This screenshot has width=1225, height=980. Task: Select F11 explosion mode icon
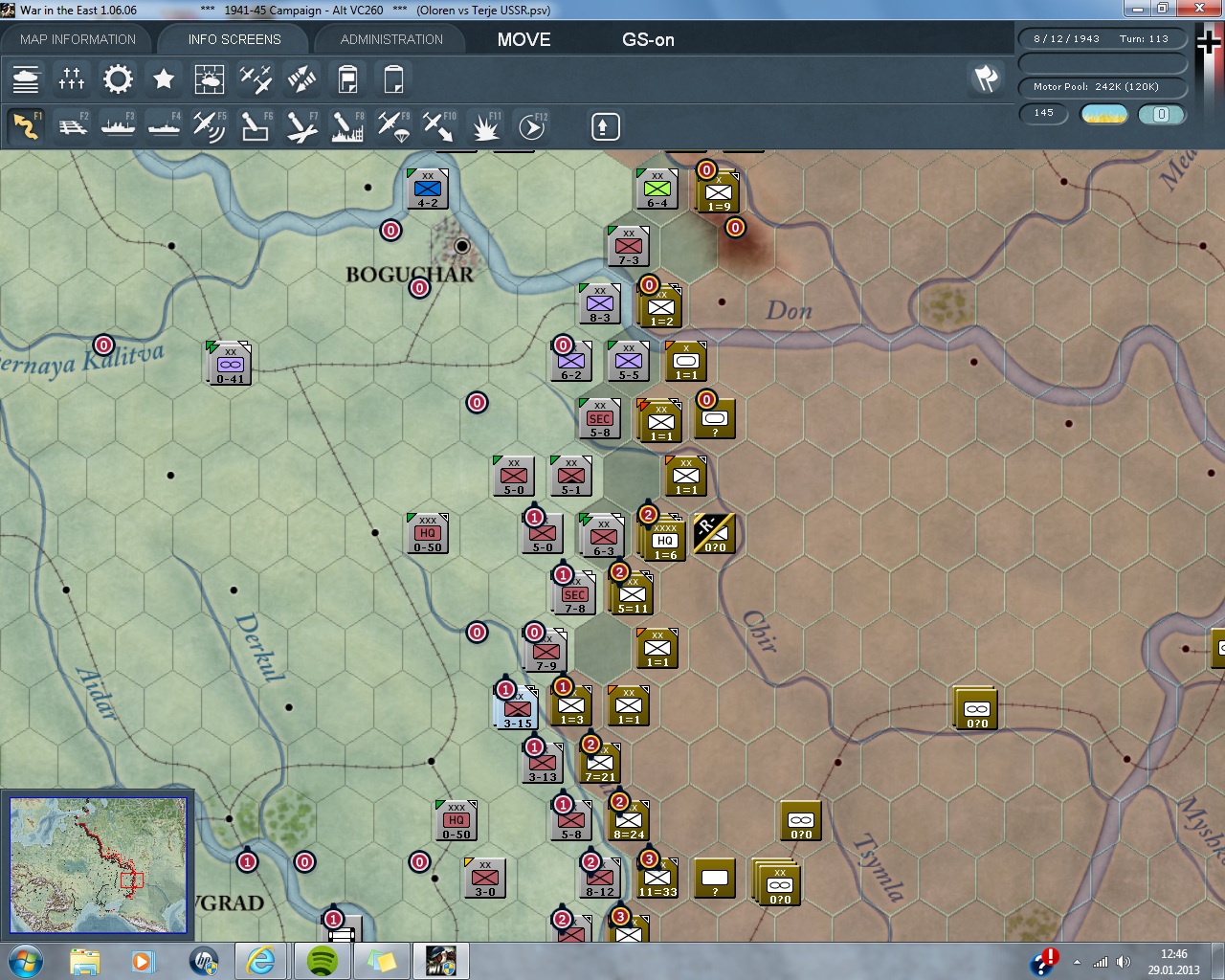(485, 126)
